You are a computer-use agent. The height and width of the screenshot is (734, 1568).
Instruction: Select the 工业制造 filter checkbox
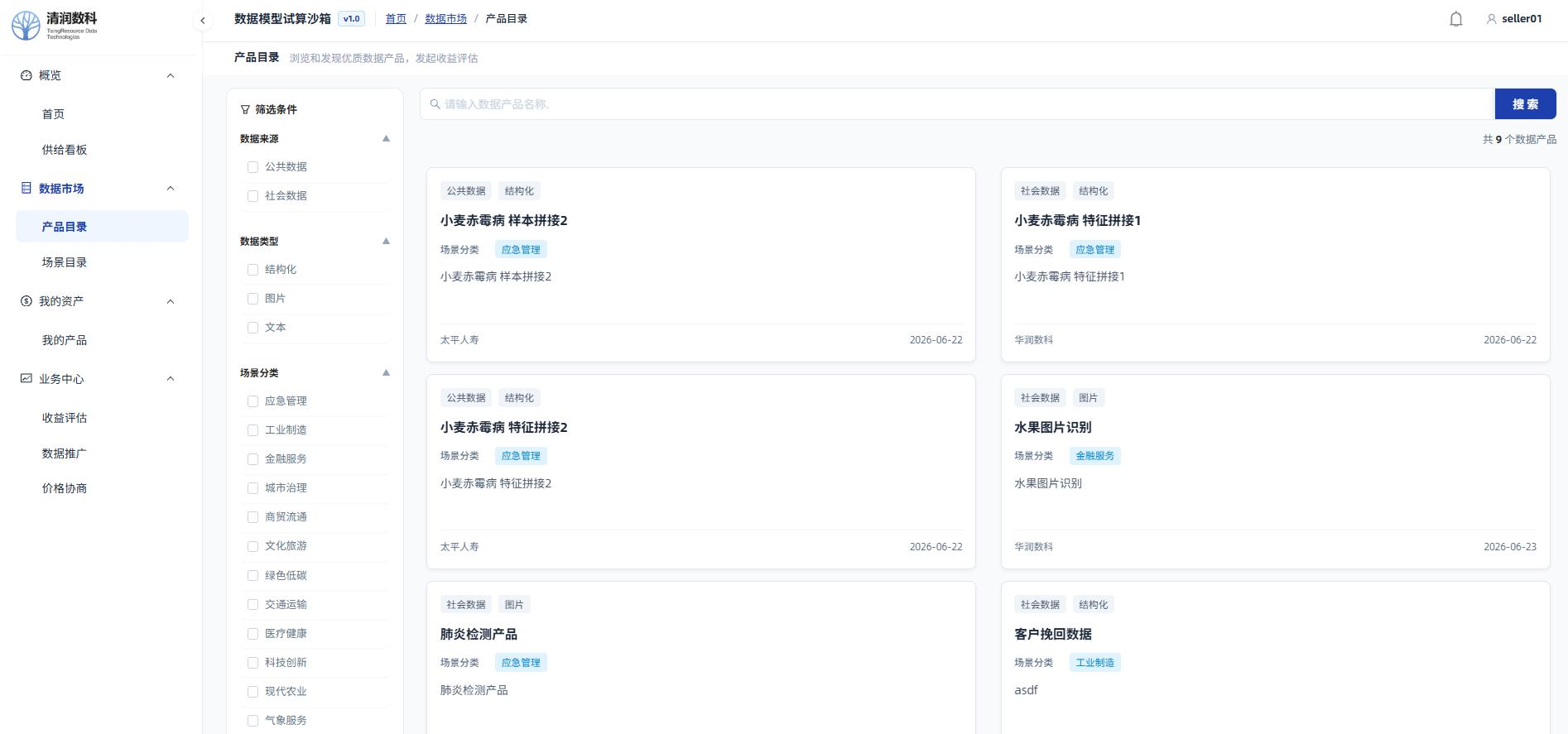coord(253,430)
